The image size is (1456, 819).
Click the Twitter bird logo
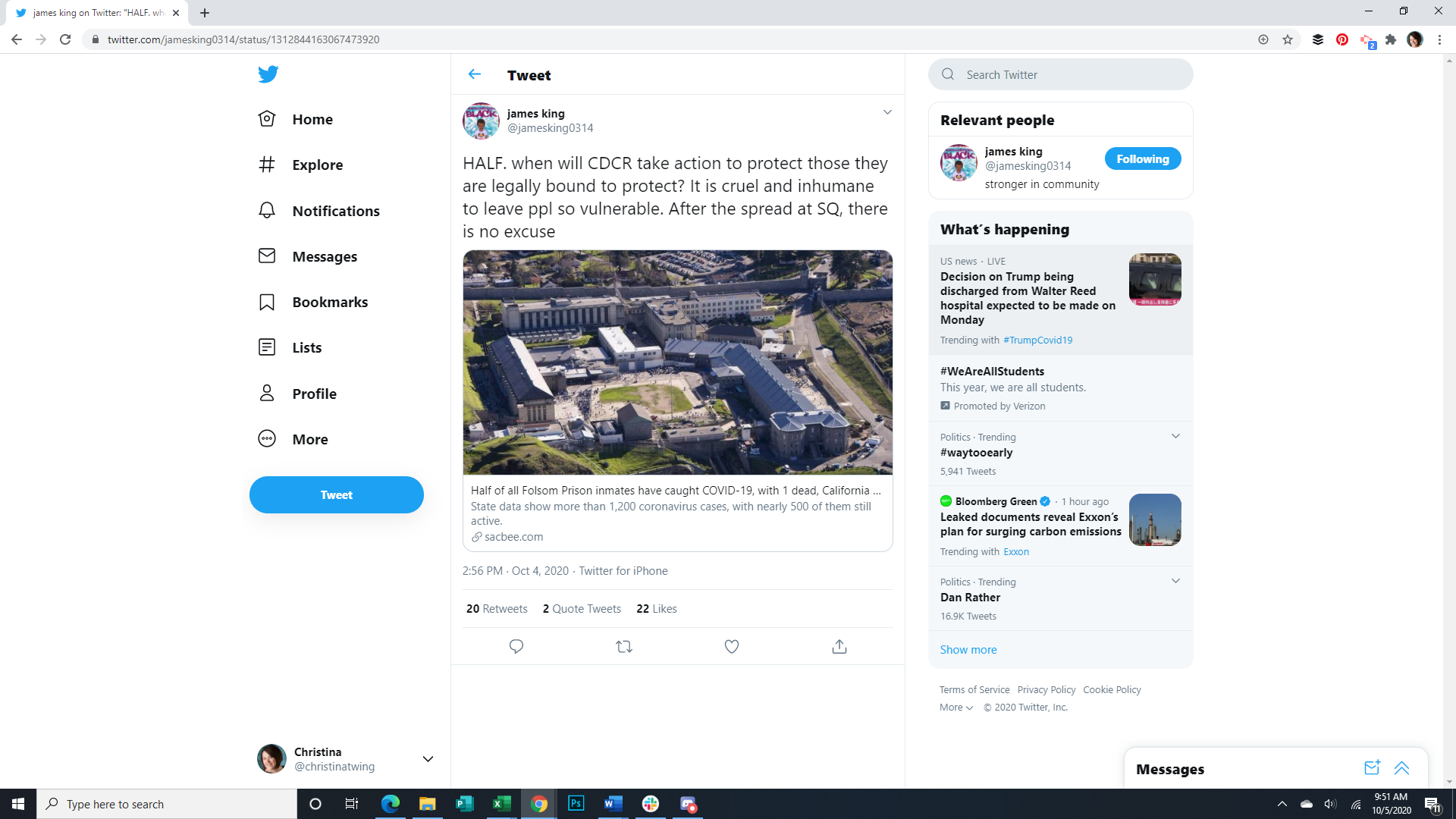click(268, 74)
